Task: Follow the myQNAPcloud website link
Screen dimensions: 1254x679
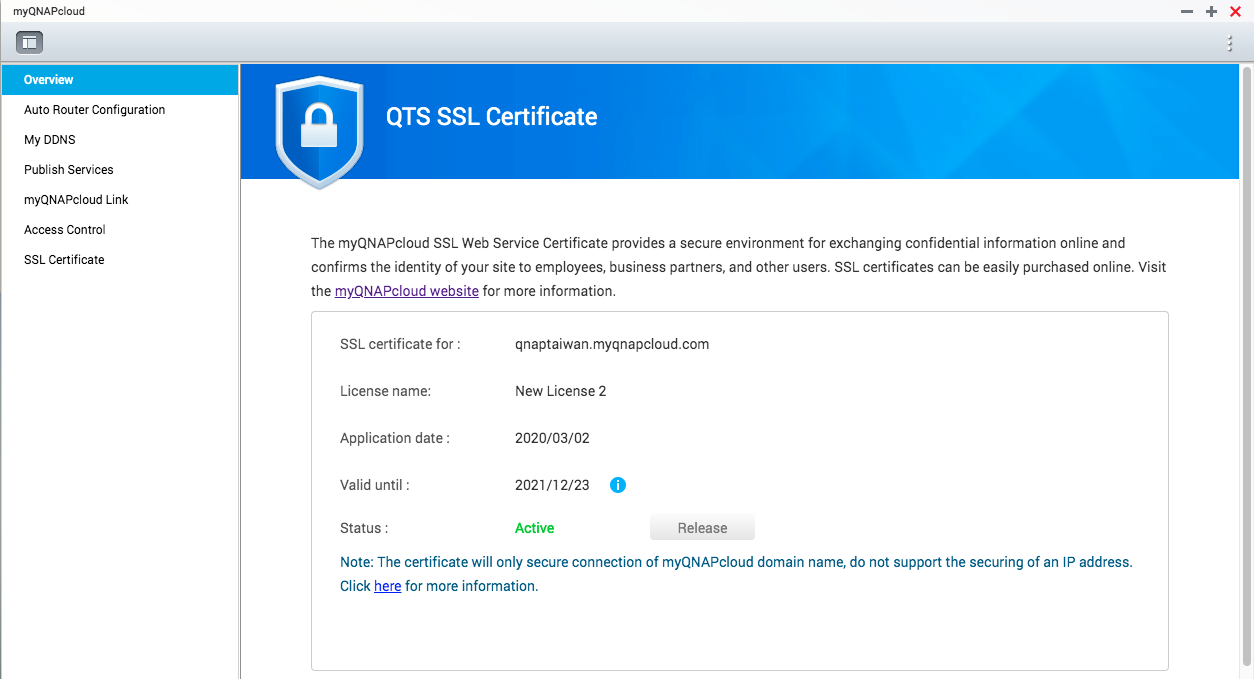Action: pos(406,291)
